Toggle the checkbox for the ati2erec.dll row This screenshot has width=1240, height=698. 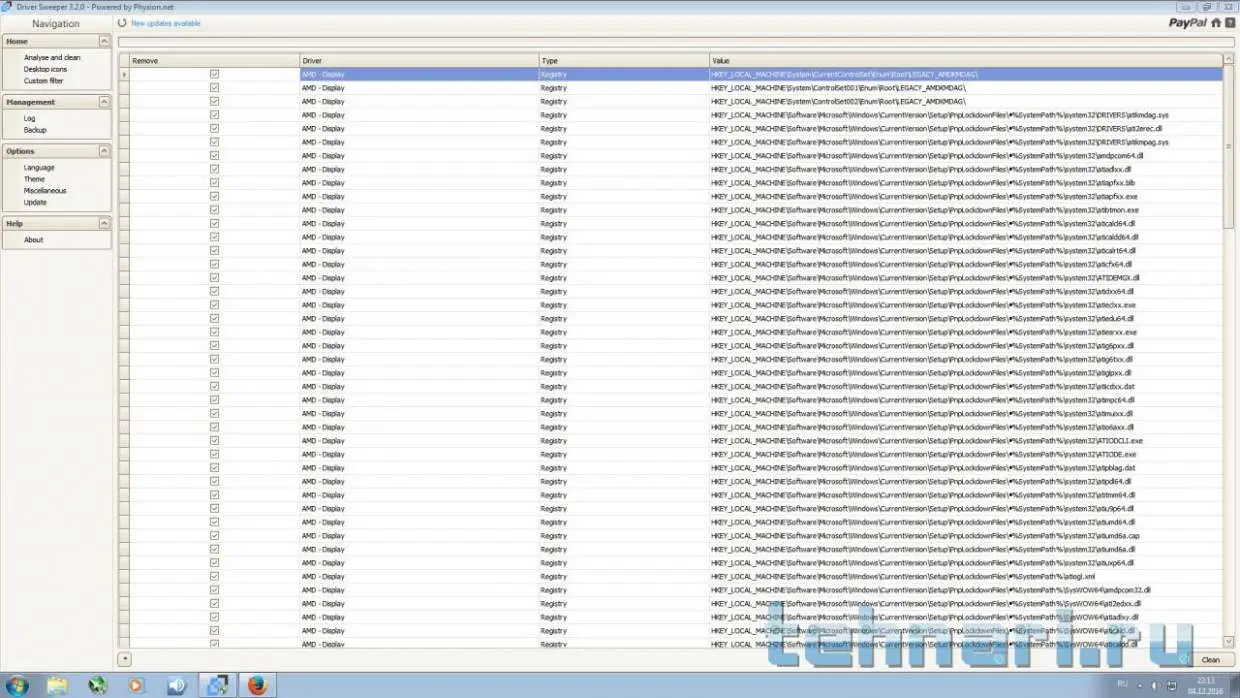coord(214,128)
